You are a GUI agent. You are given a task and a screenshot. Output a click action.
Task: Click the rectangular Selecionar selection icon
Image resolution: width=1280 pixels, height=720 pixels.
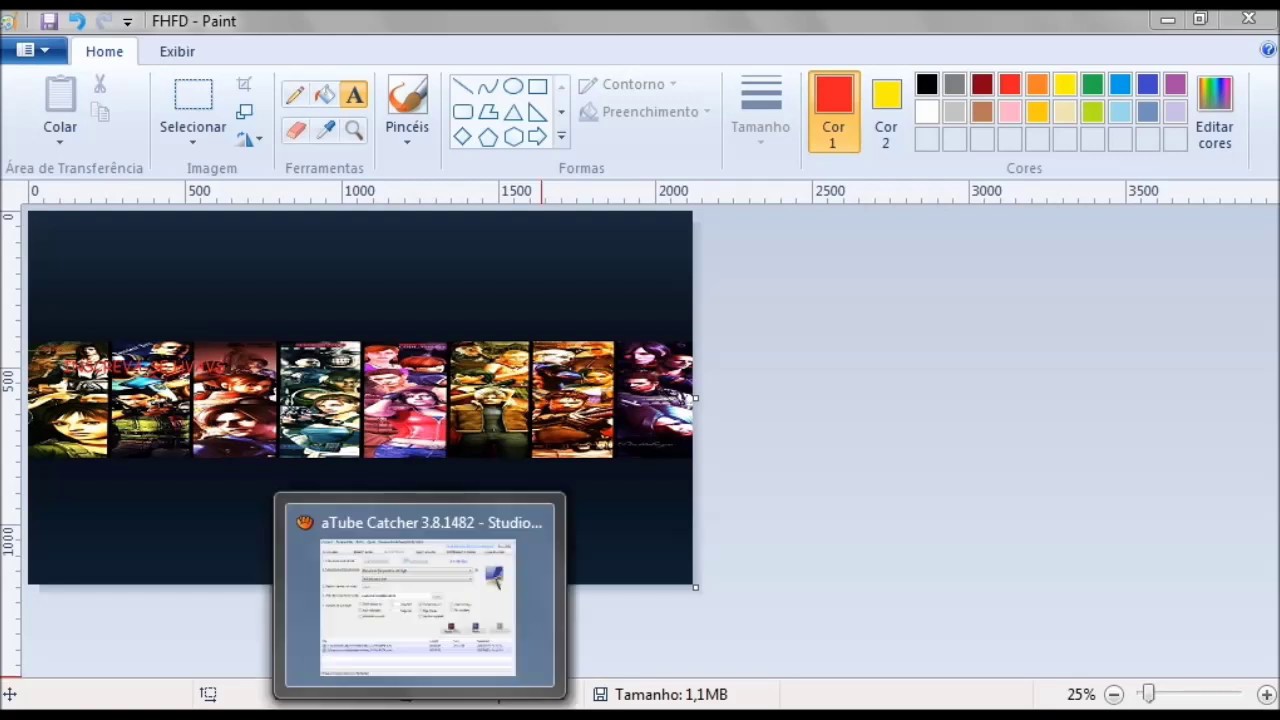[x=193, y=95]
